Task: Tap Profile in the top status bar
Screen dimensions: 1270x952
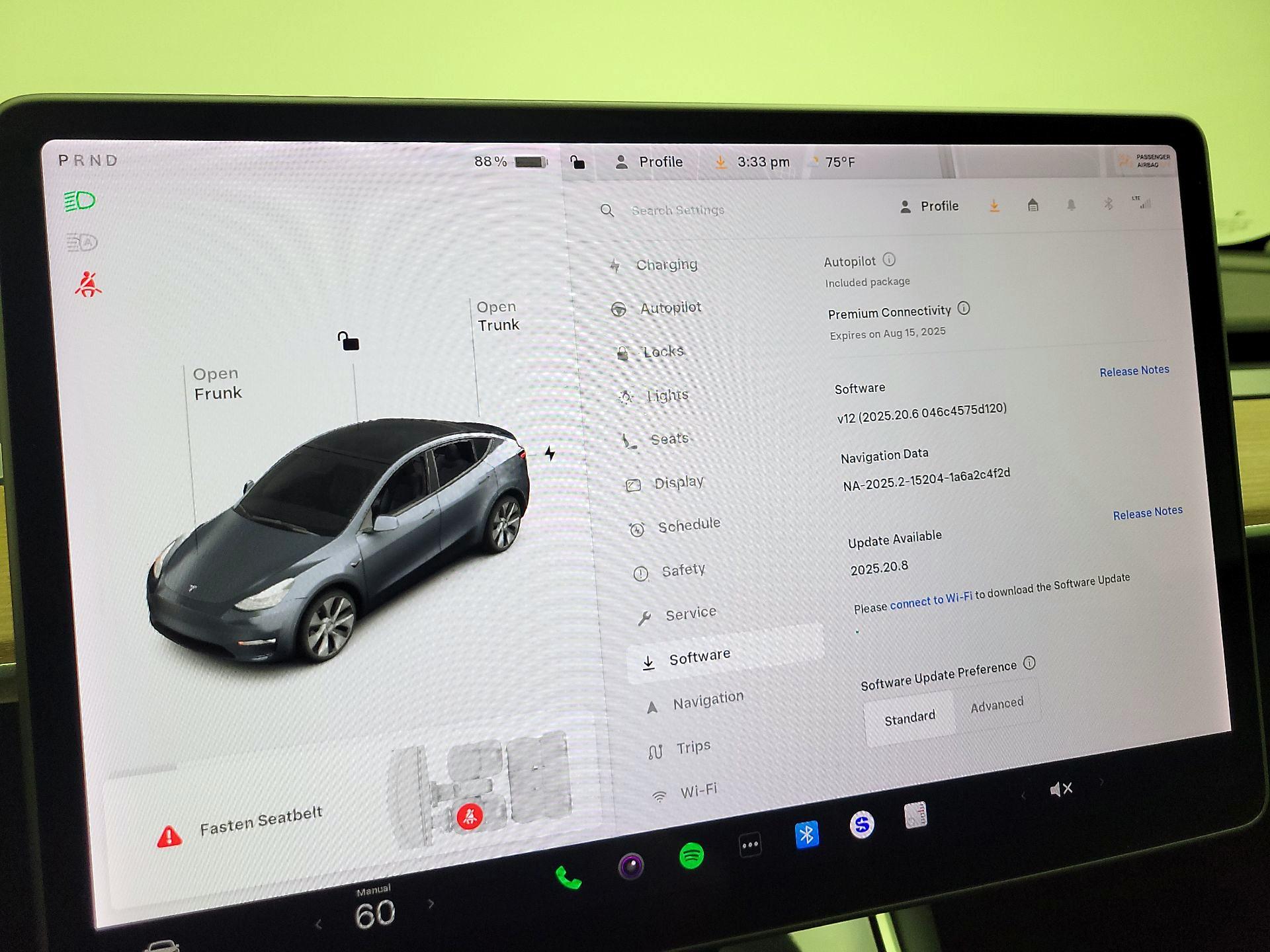Action: pos(649,162)
